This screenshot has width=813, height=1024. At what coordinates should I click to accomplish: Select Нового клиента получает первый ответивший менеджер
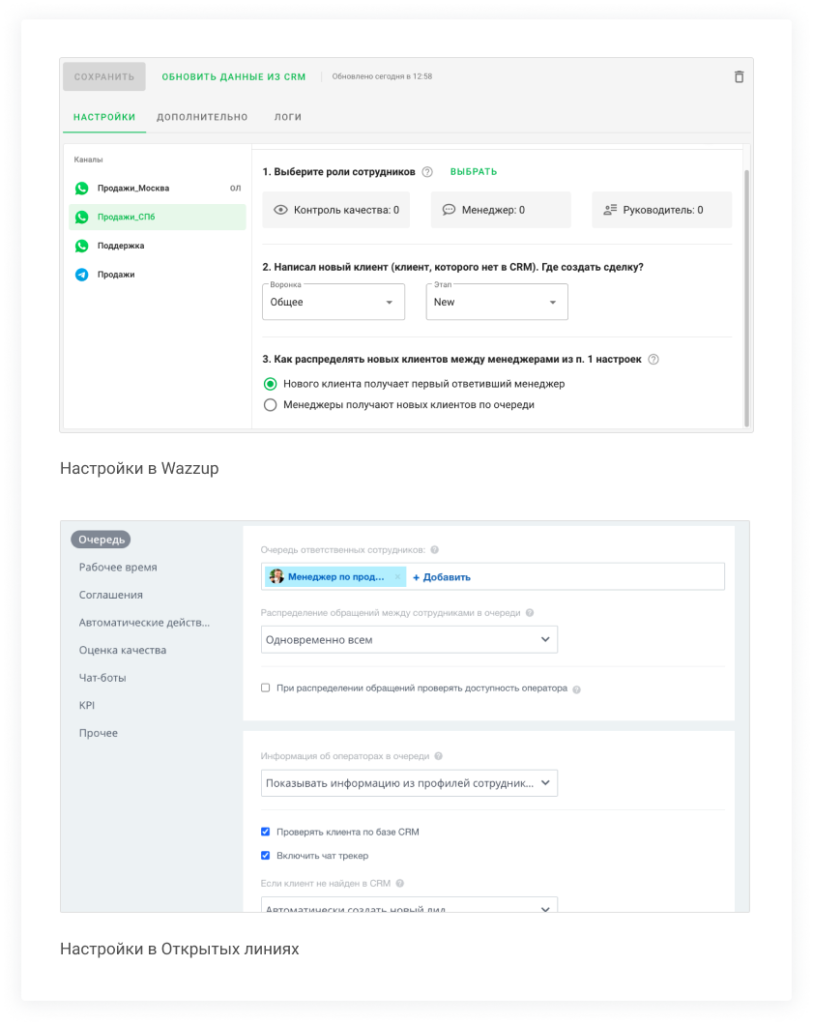269,384
